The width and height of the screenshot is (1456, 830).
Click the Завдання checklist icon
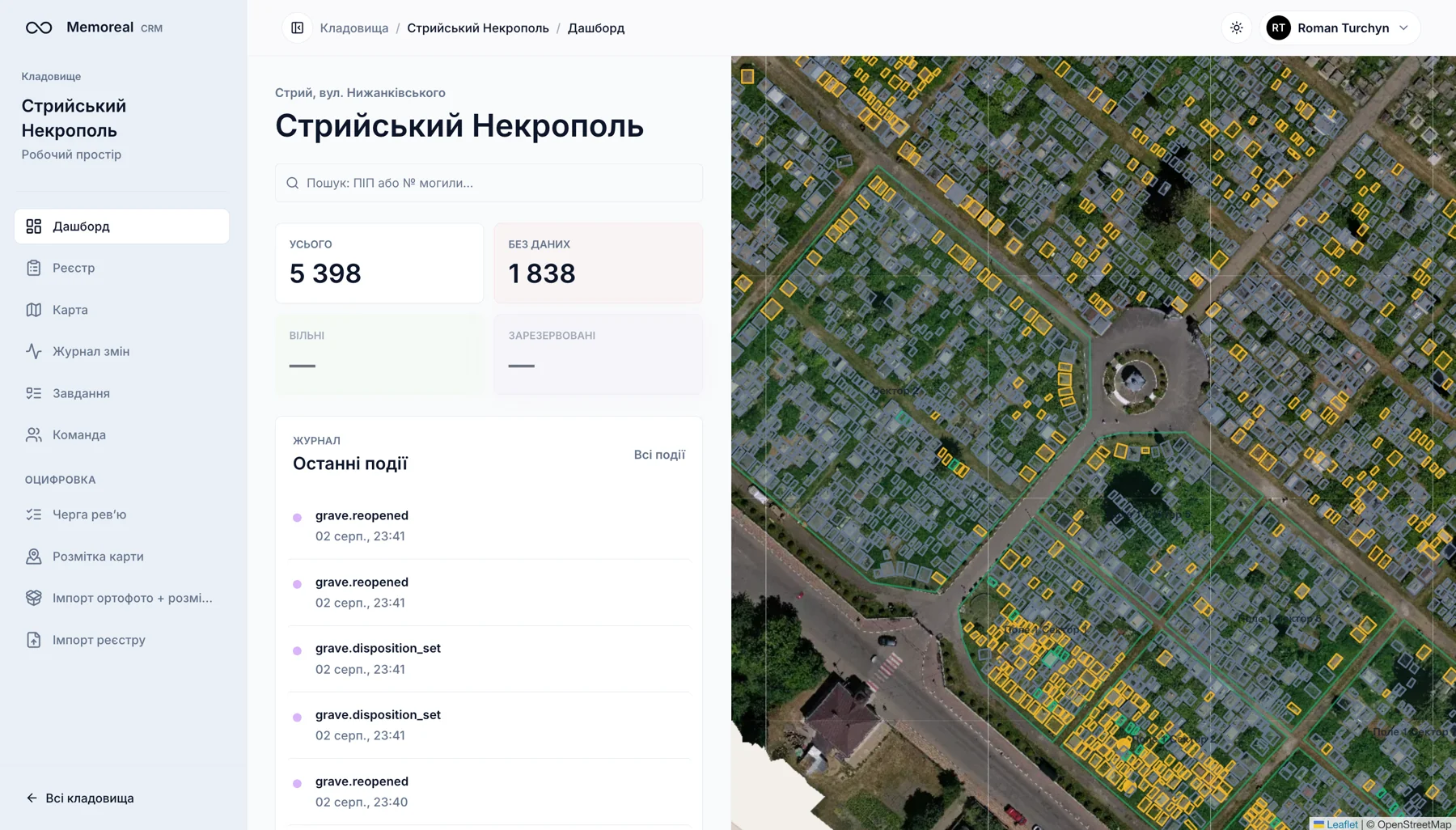[x=33, y=393]
